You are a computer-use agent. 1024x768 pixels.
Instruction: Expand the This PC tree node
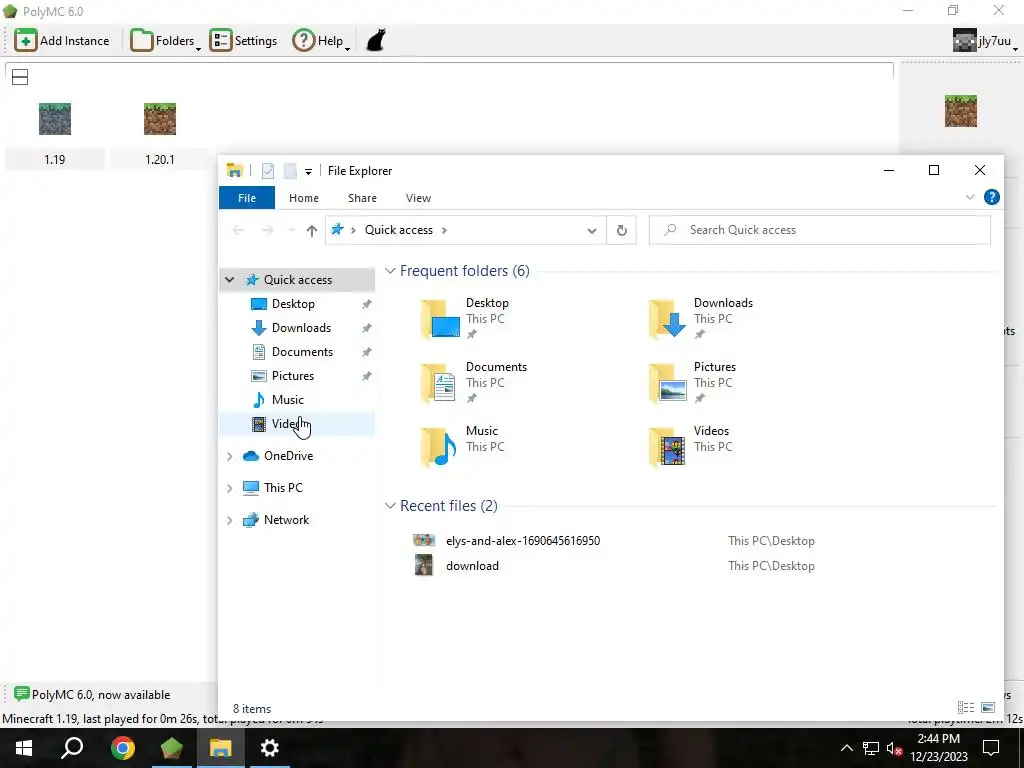pyautogui.click(x=229, y=488)
